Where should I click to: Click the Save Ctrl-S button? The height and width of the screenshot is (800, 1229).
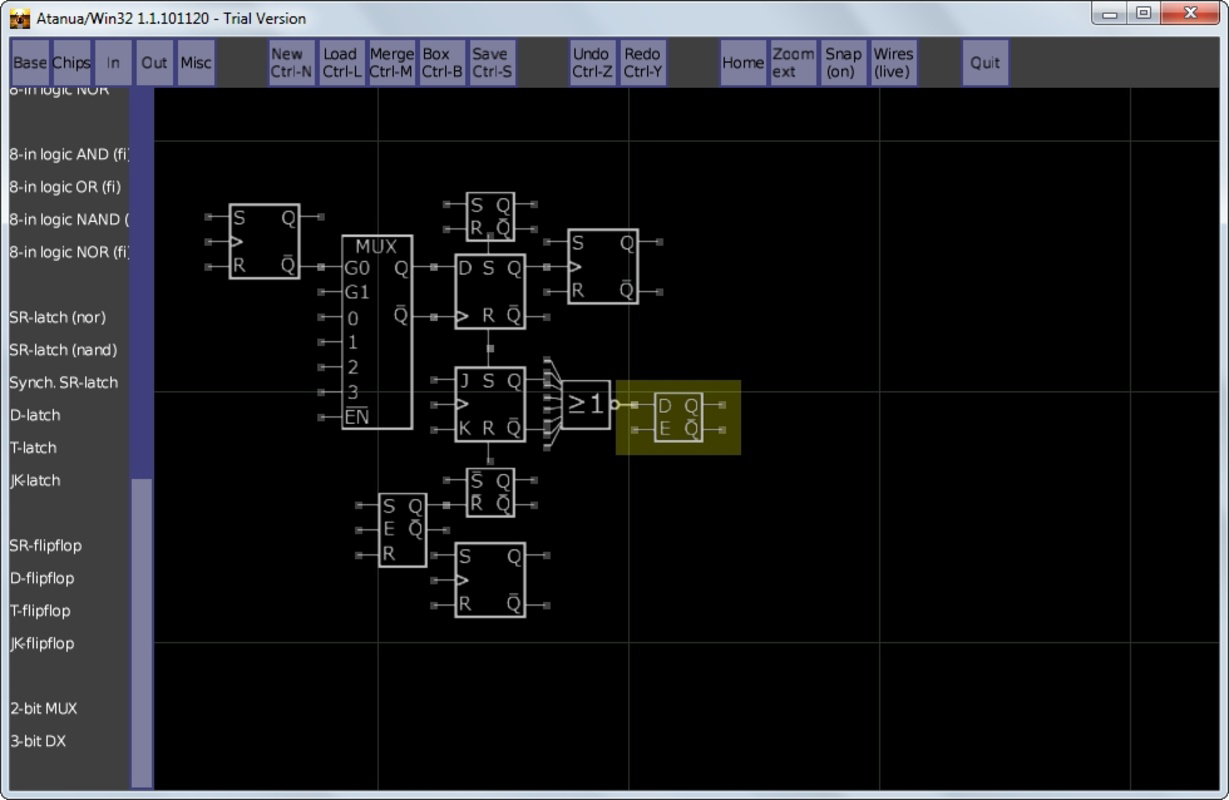click(493, 63)
